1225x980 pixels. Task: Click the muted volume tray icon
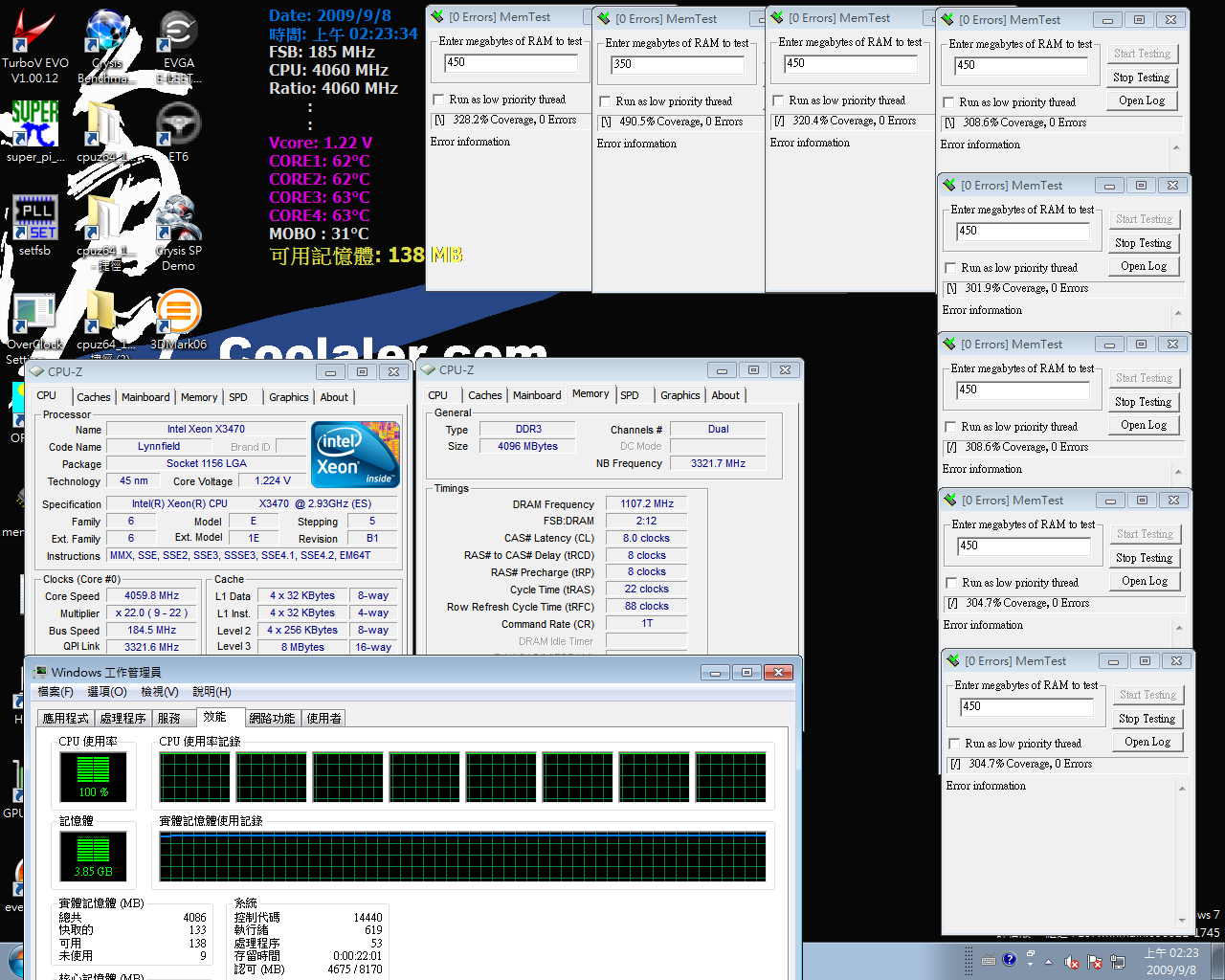click(1073, 962)
